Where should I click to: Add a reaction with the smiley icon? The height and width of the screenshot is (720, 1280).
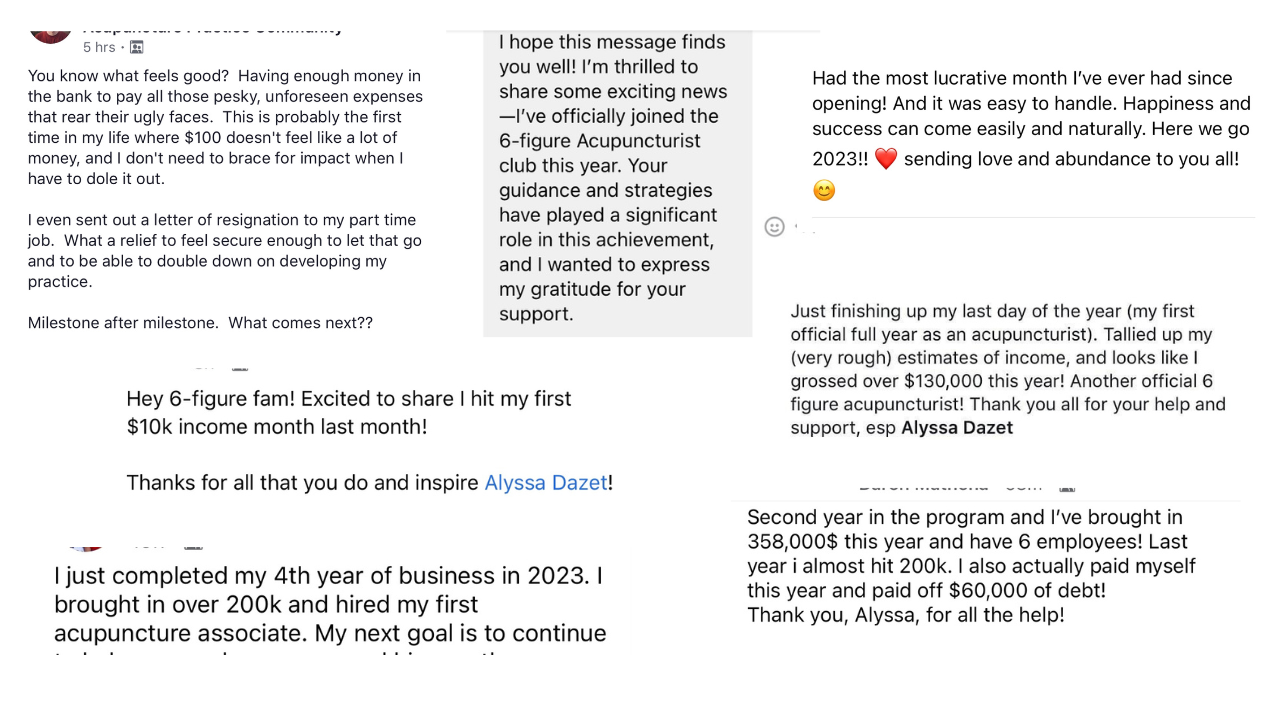(x=774, y=227)
